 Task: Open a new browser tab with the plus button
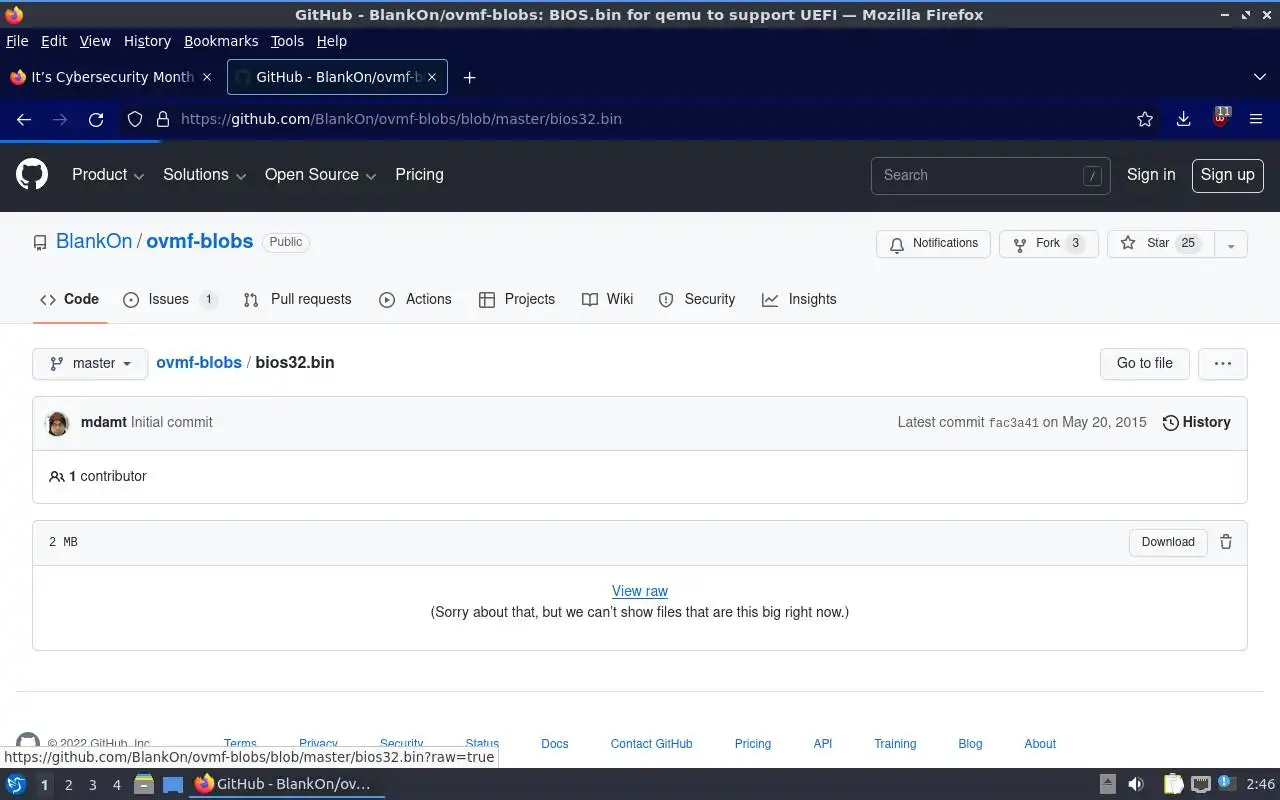469,77
